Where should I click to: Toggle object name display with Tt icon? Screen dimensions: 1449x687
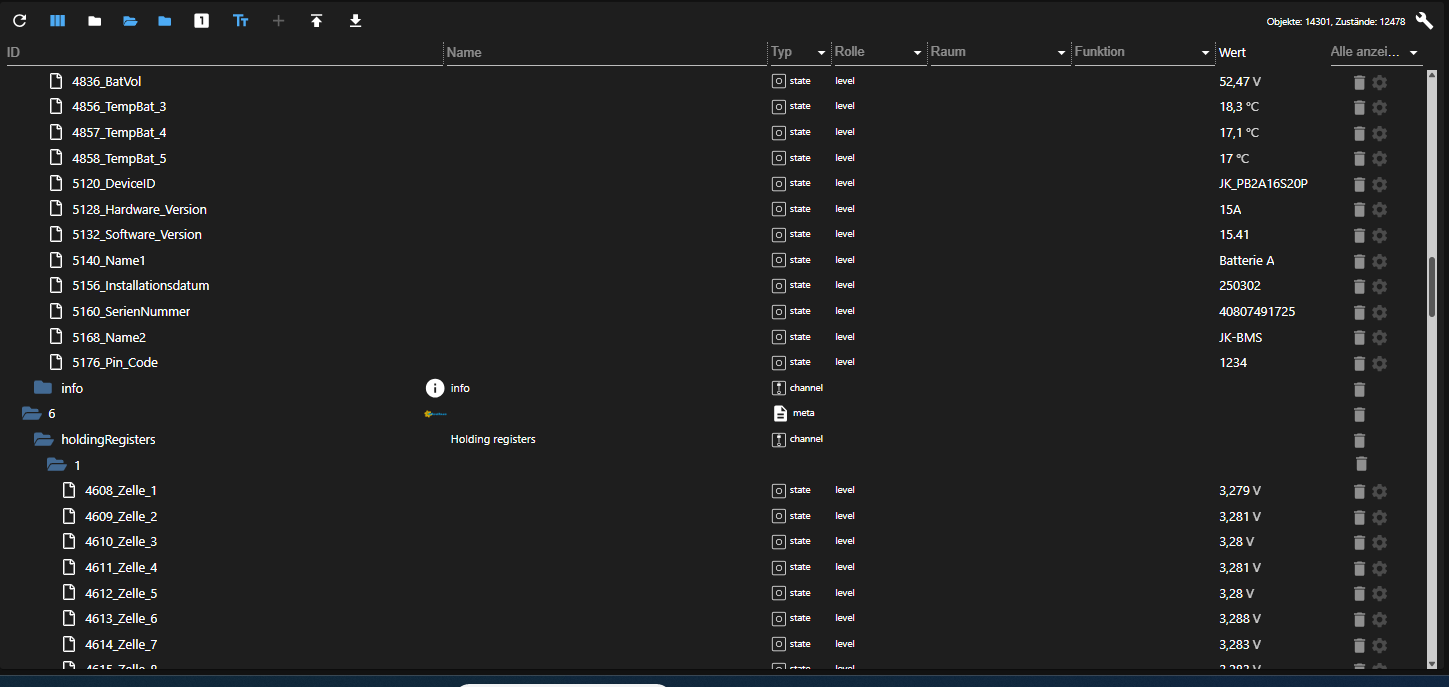[x=240, y=20]
